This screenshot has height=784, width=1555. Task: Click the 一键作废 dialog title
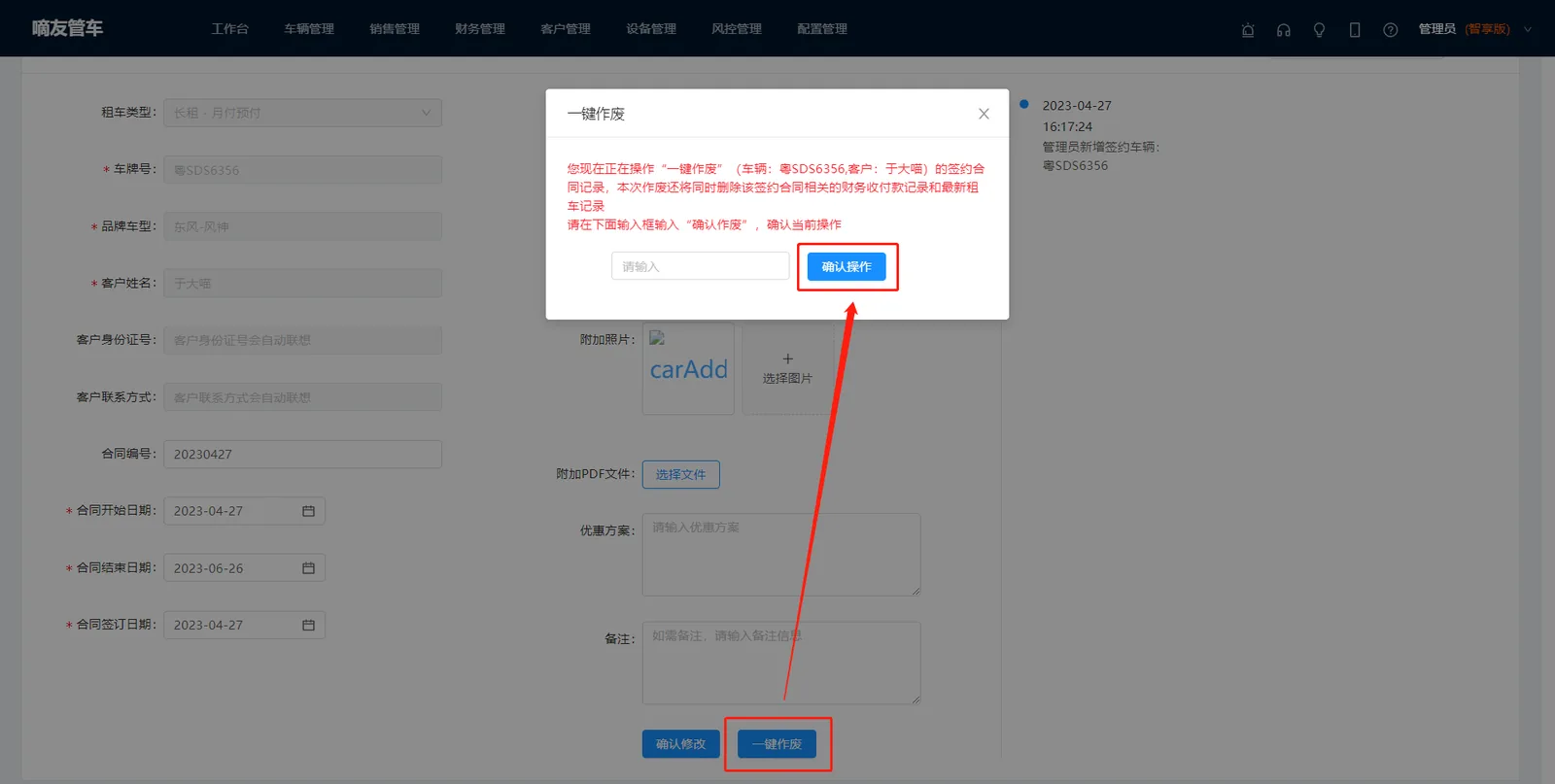point(596,114)
